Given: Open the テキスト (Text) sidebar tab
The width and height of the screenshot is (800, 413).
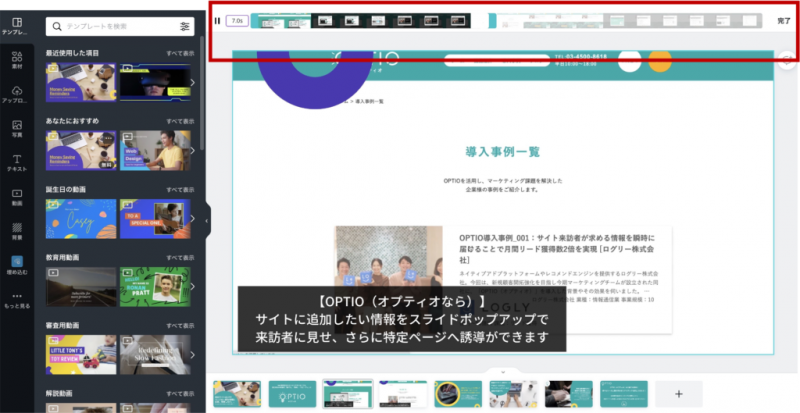Looking at the screenshot, I should pyautogui.click(x=17, y=163).
